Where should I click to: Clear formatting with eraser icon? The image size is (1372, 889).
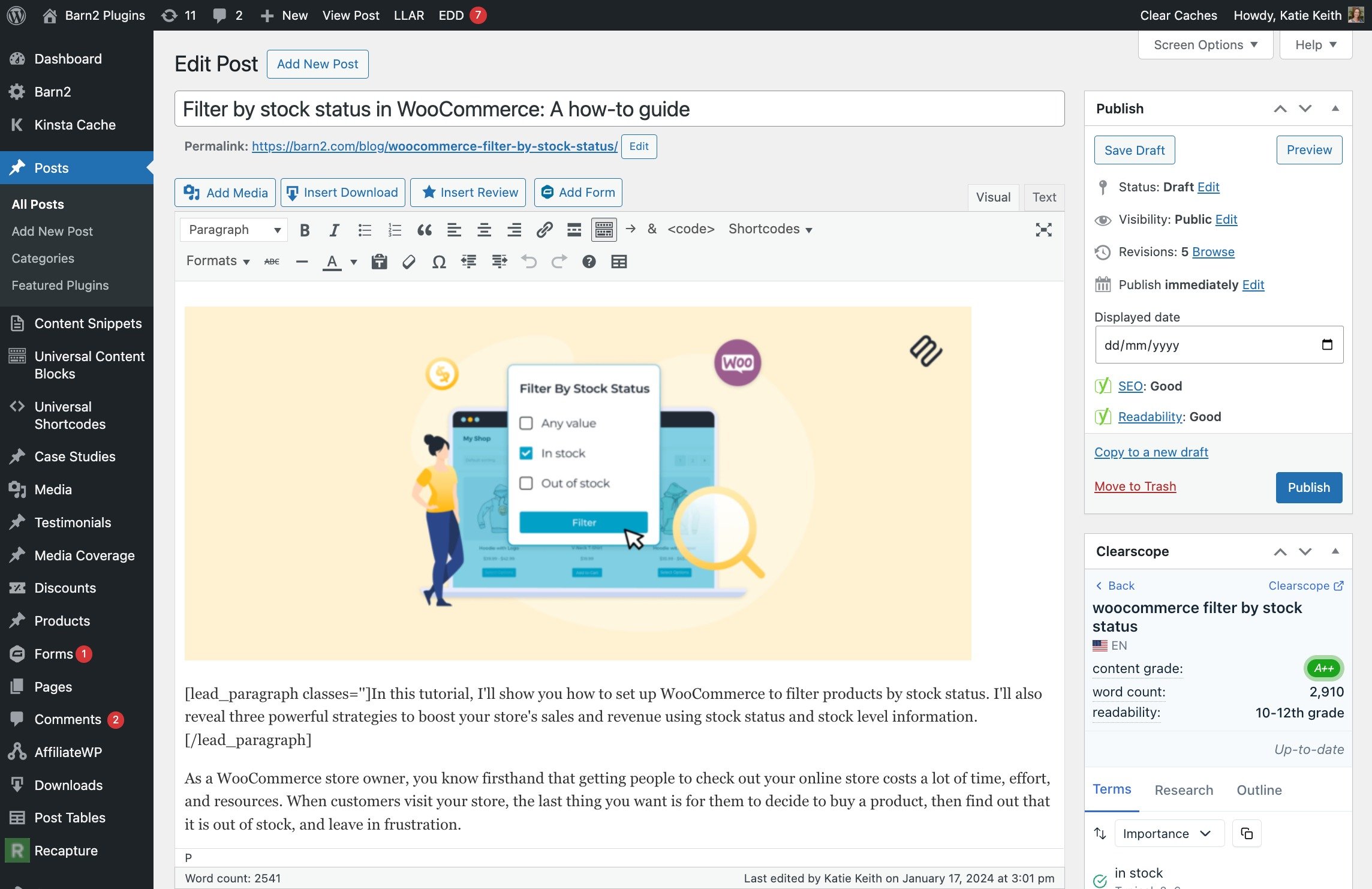coord(409,262)
